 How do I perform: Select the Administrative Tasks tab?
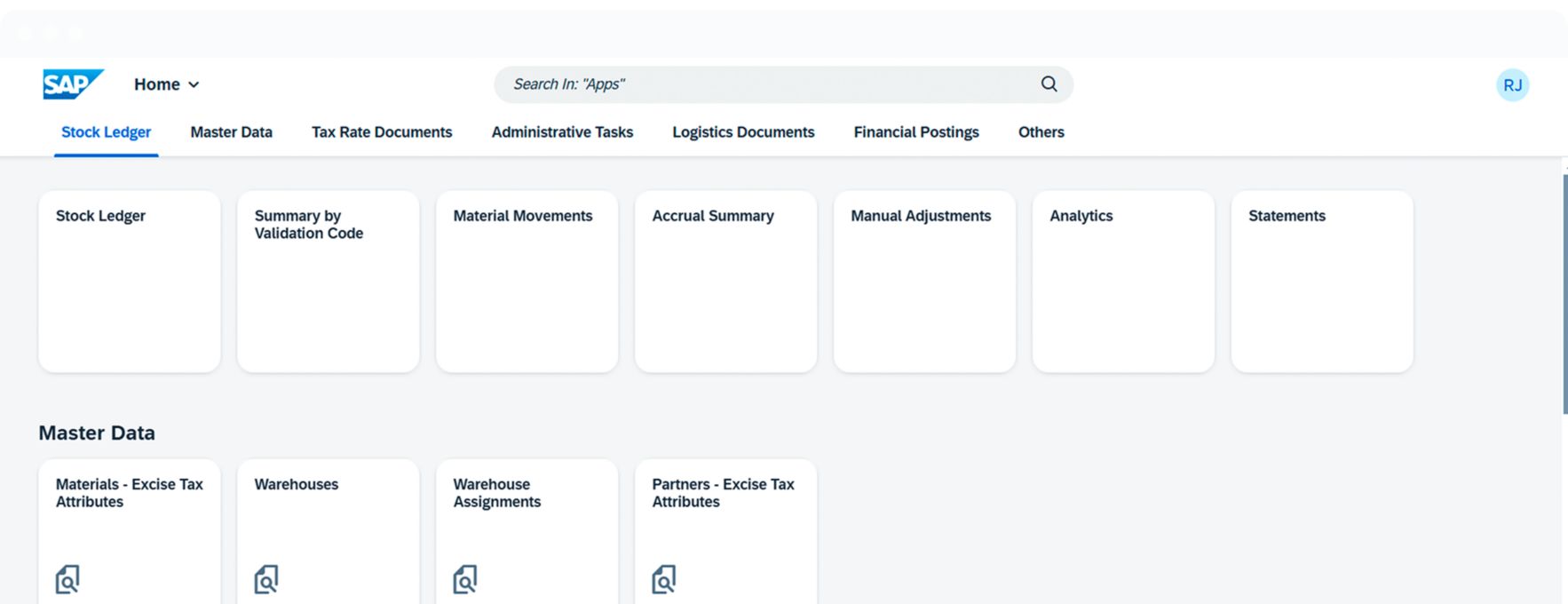click(562, 132)
